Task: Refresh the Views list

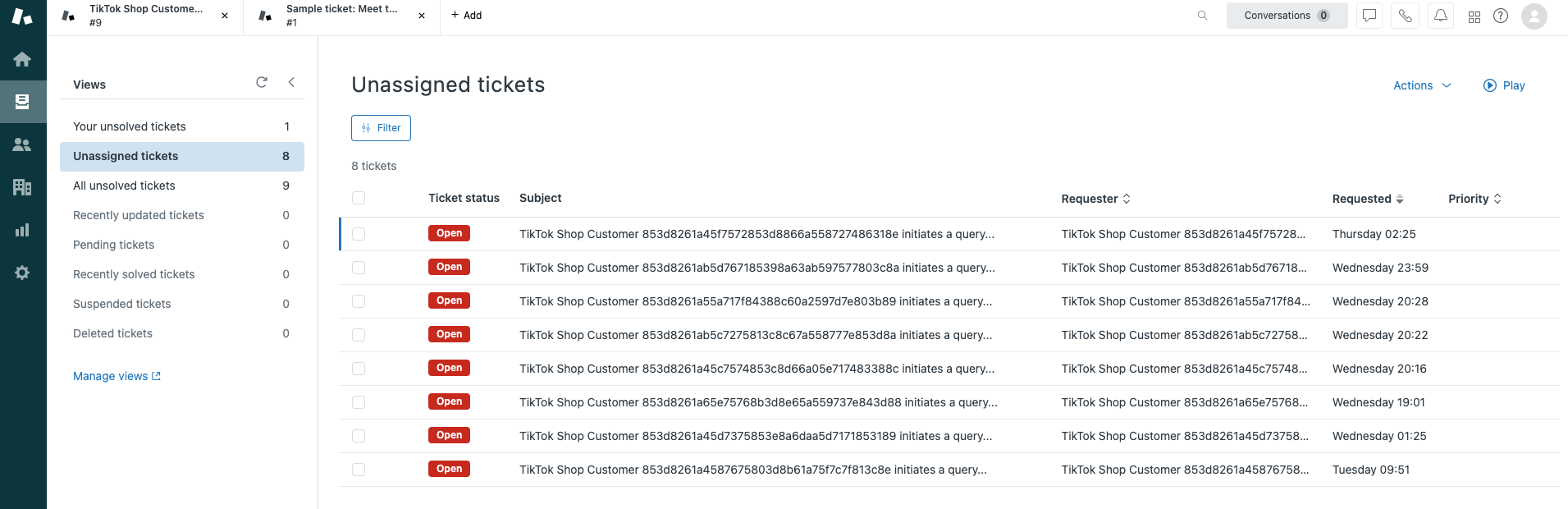Action: coord(262,82)
